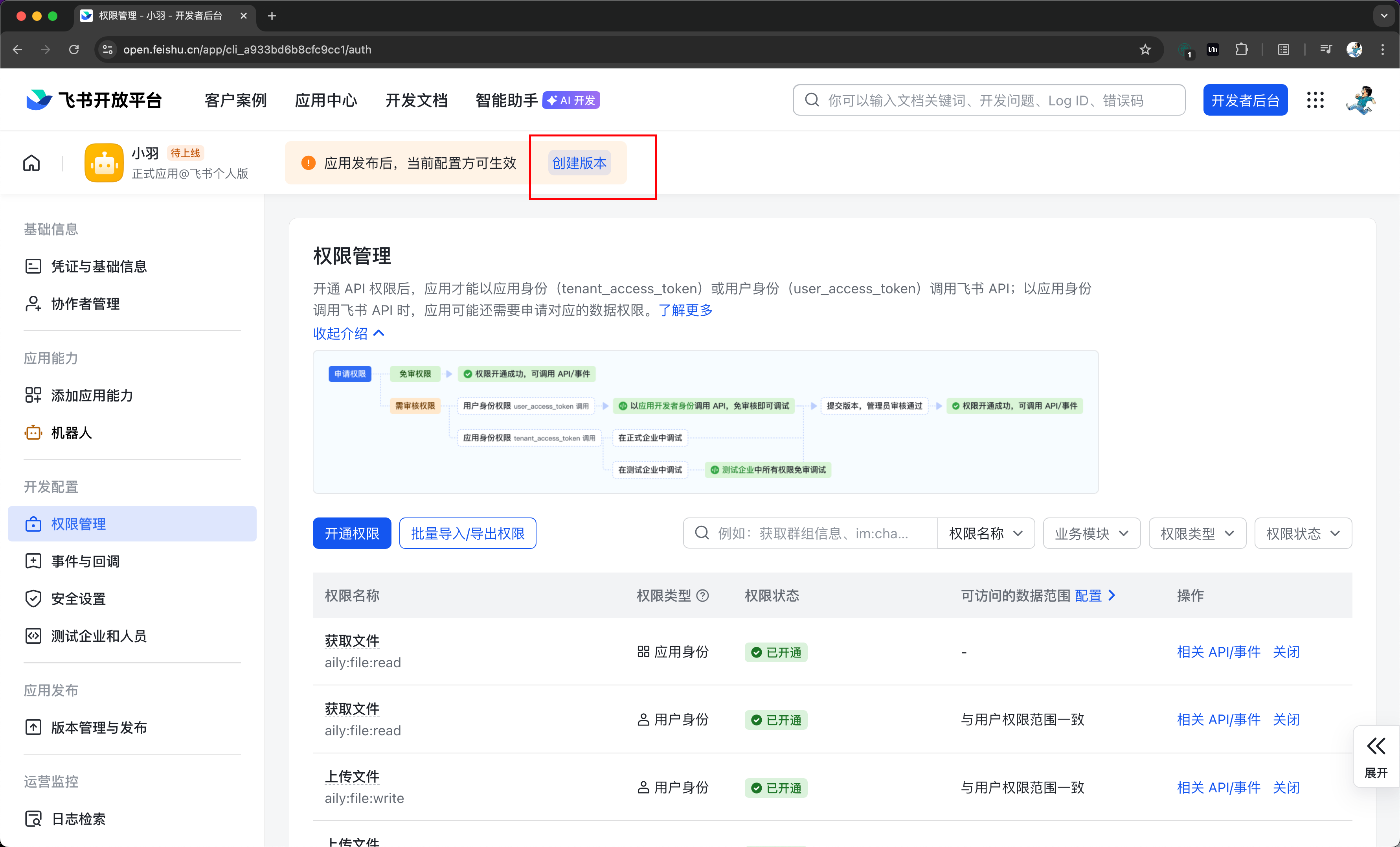Click the 创建版本 button
The width and height of the screenshot is (1400, 847).
(x=579, y=163)
